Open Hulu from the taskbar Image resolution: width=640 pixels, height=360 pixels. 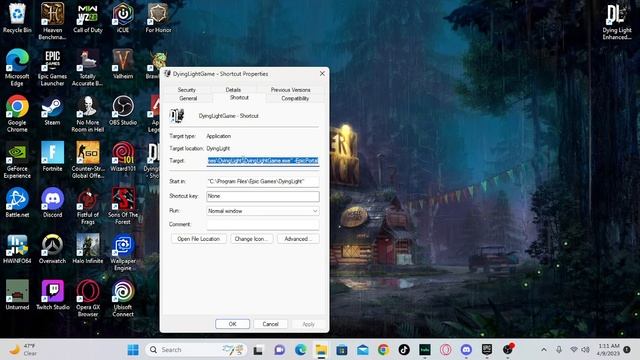pos(425,350)
